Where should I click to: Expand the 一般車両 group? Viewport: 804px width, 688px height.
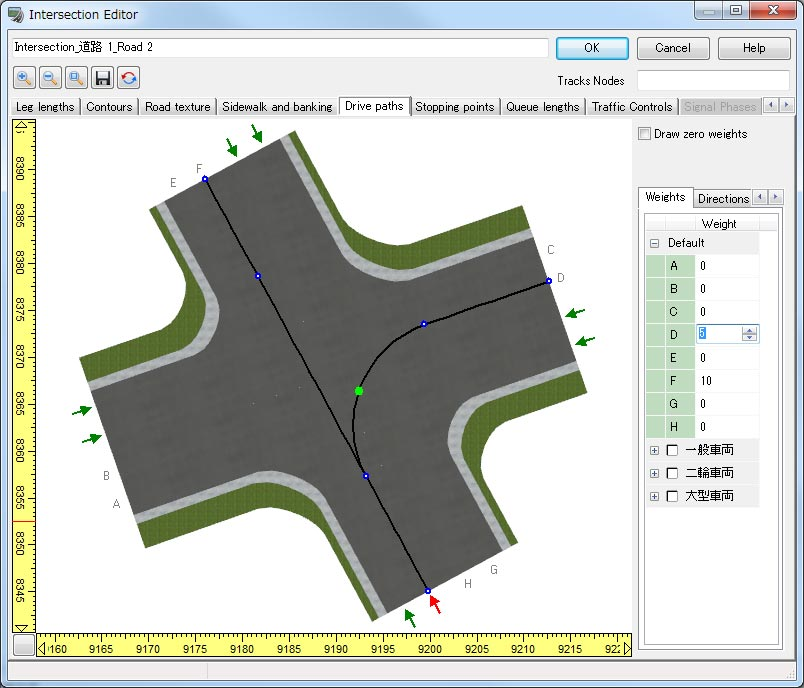[x=654, y=450]
